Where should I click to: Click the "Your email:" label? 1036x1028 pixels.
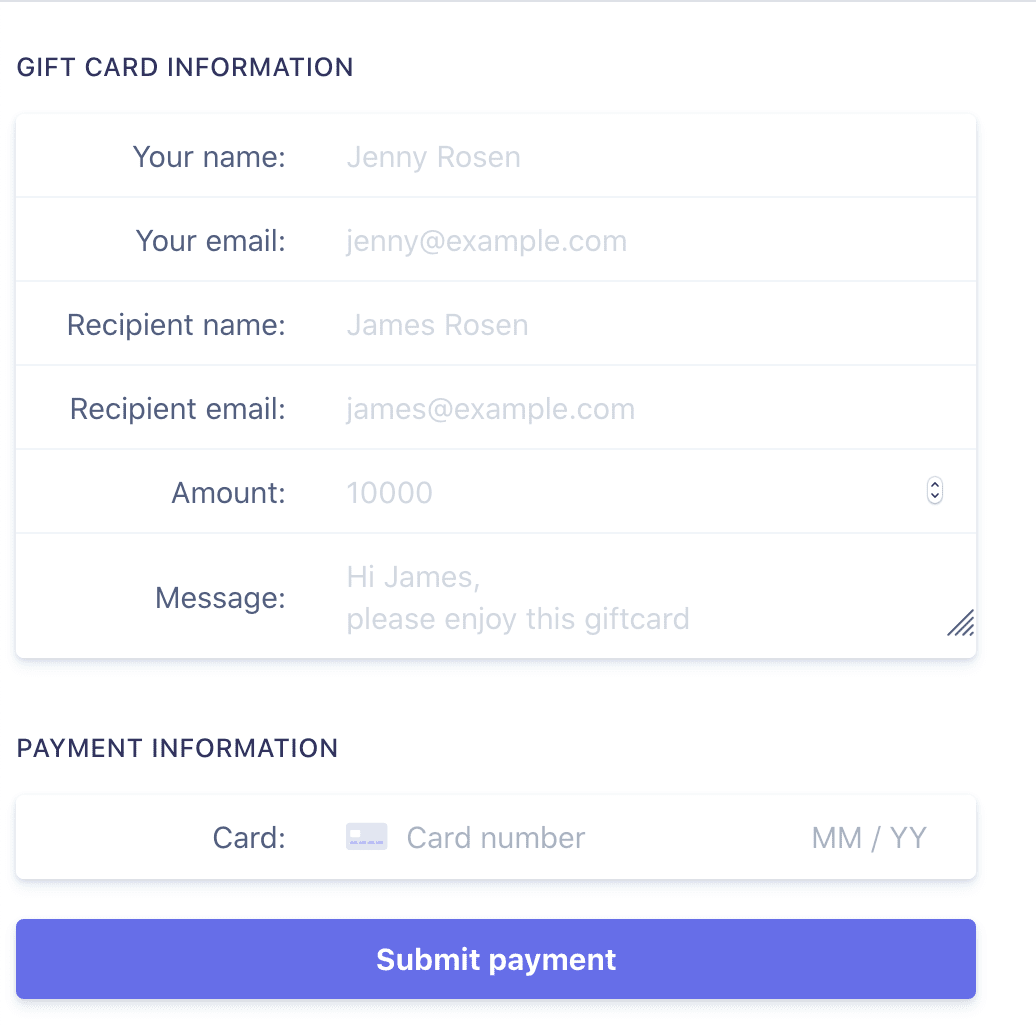tap(211, 241)
